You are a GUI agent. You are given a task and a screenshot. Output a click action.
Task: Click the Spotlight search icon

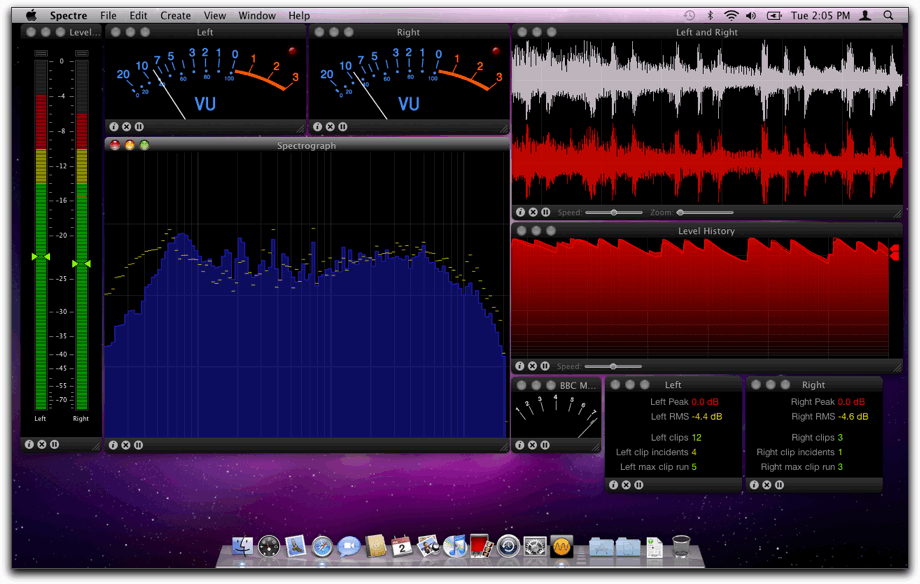point(888,15)
